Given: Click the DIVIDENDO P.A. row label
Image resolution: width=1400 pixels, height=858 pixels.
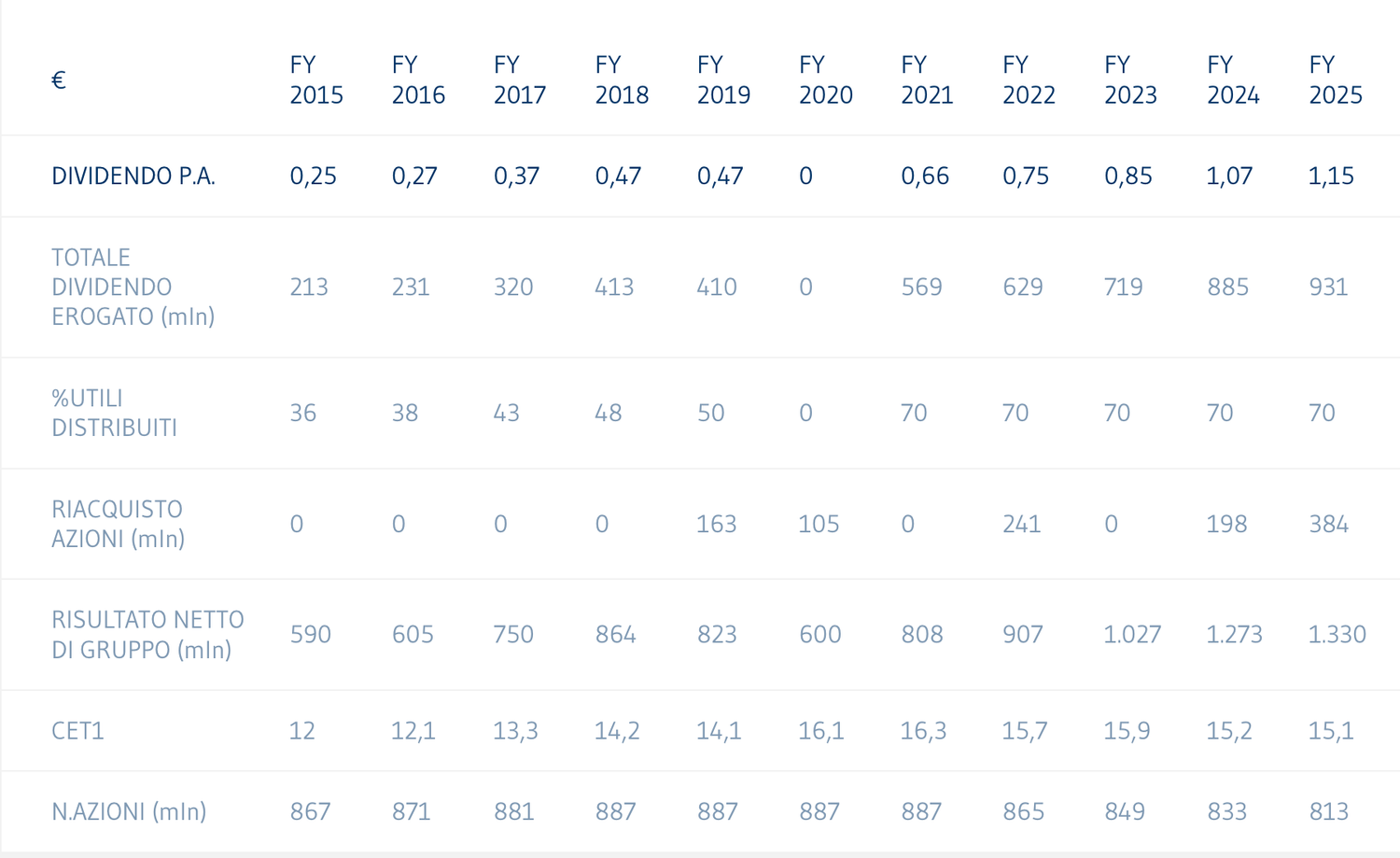Looking at the screenshot, I should tap(133, 176).
